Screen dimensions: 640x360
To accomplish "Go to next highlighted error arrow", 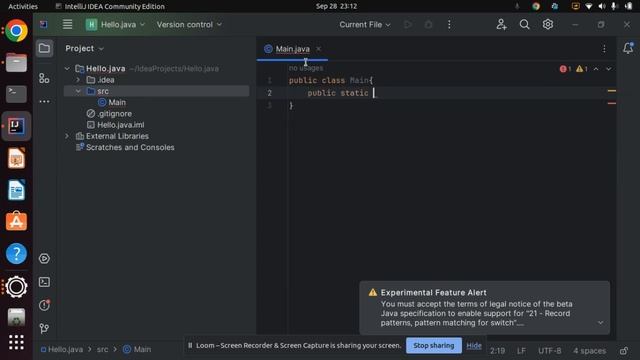I will coord(609,69).
